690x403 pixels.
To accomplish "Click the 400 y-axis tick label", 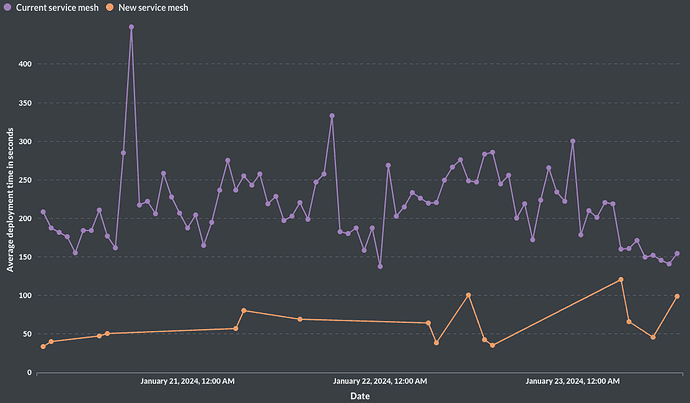I will click(24, 65).
